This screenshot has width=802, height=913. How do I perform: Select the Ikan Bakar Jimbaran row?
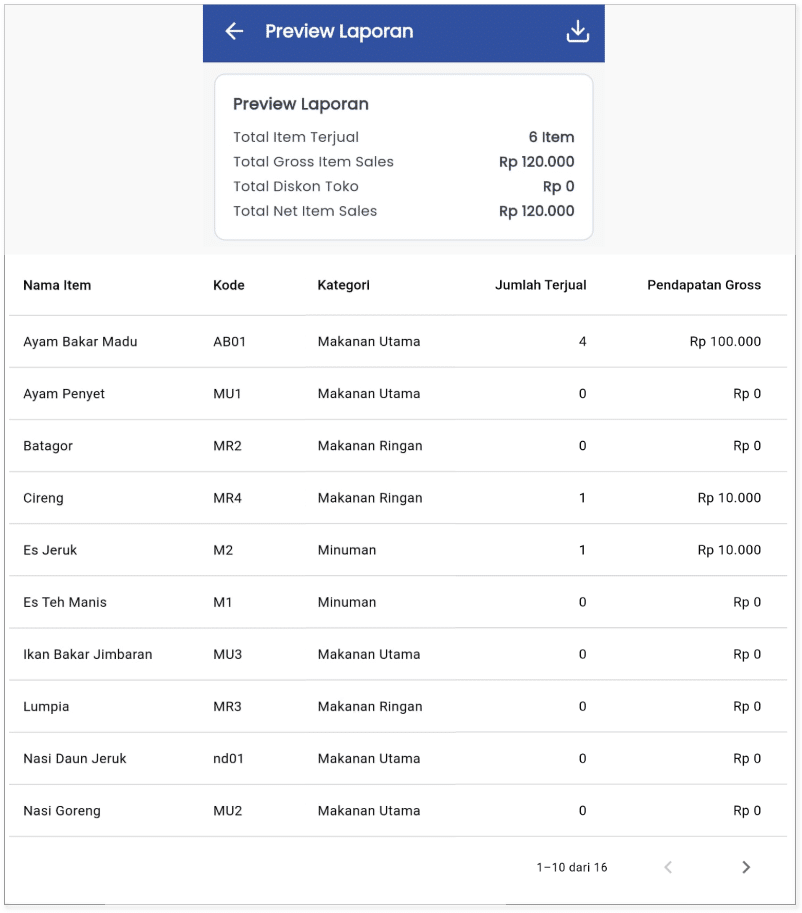[x=398, y=654]
